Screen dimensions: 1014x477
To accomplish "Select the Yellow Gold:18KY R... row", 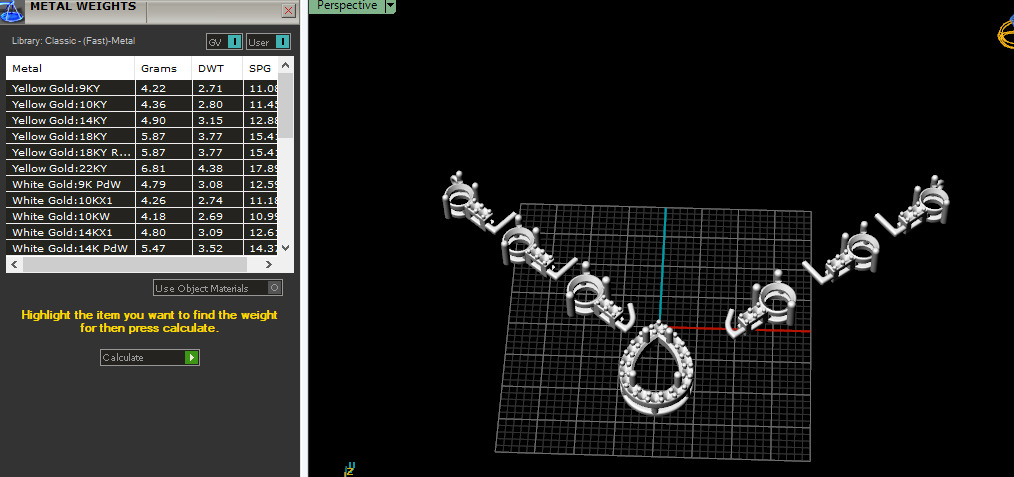I will click(x=142, y=152).
